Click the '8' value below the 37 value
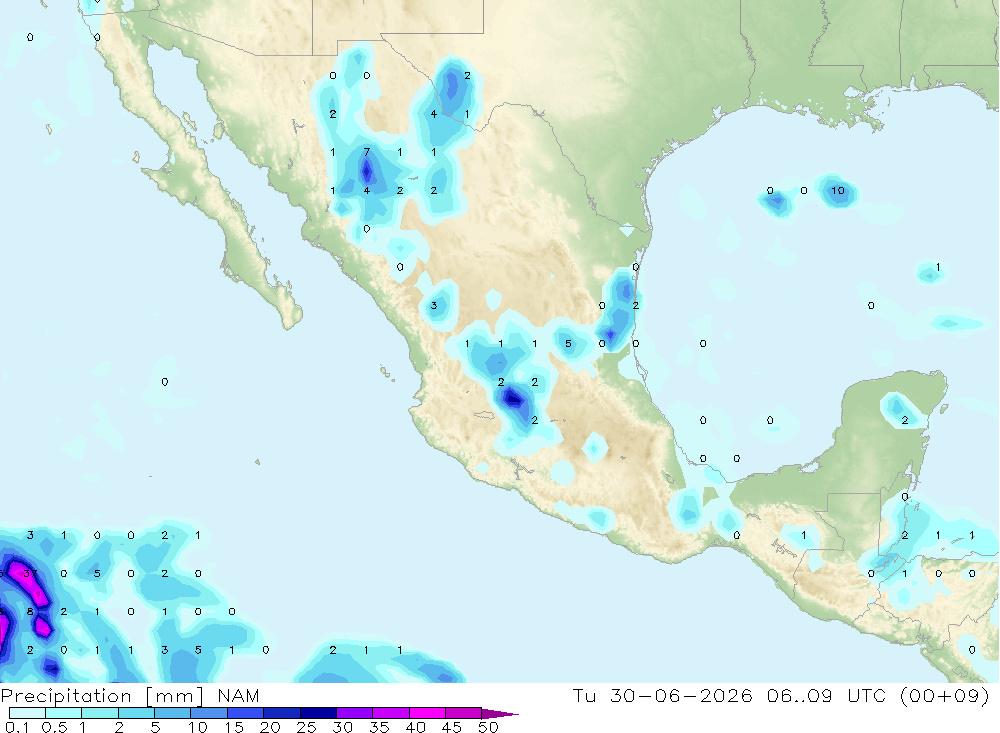The width and height of the screenshot is (1000, 733). (30, 612)
